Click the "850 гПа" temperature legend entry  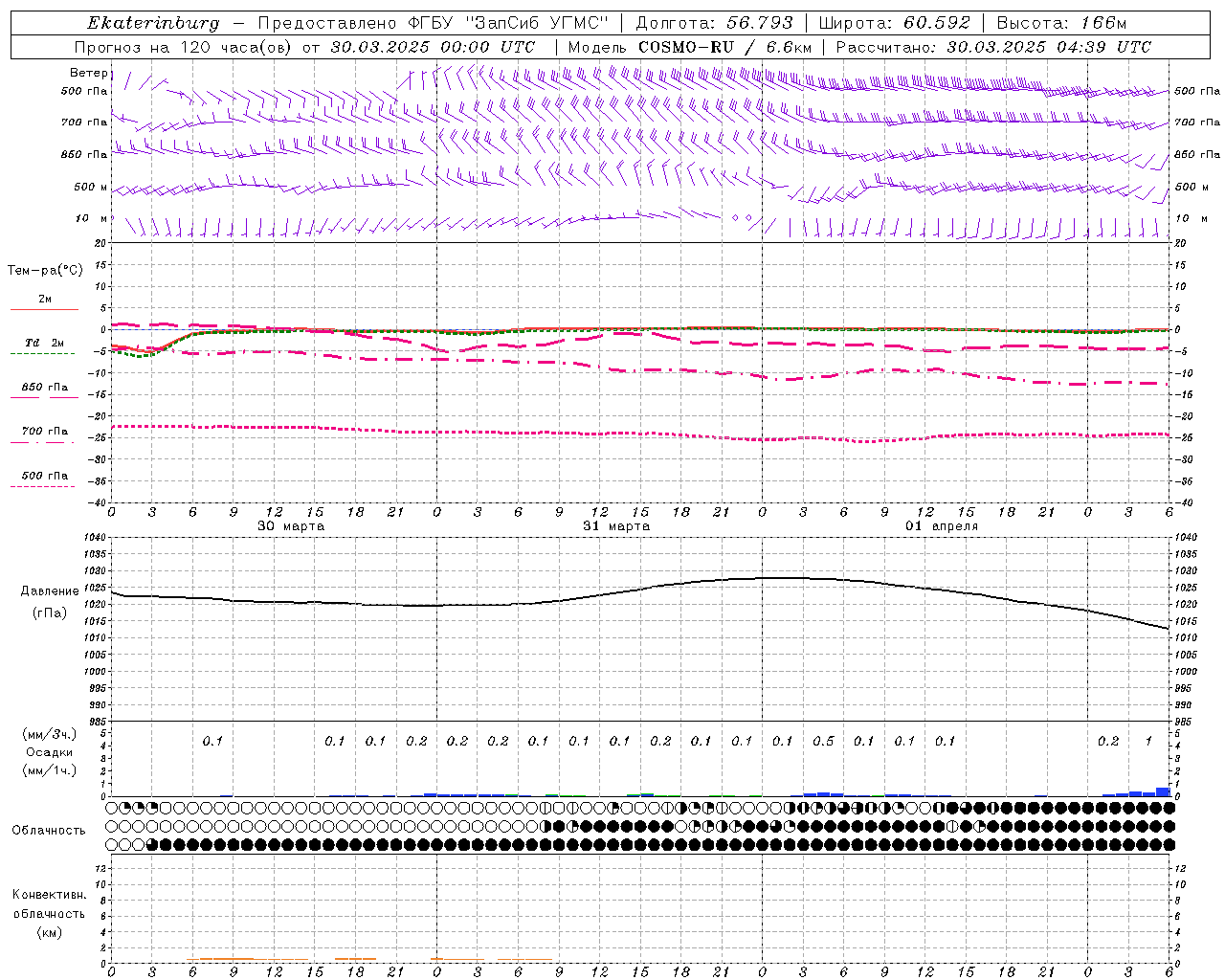[45, 388]
